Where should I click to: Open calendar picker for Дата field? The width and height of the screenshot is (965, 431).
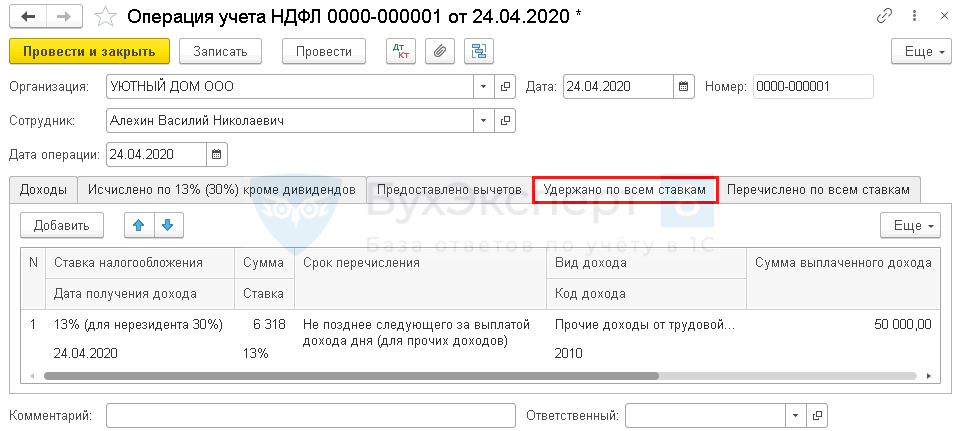(x=684, y=86)
